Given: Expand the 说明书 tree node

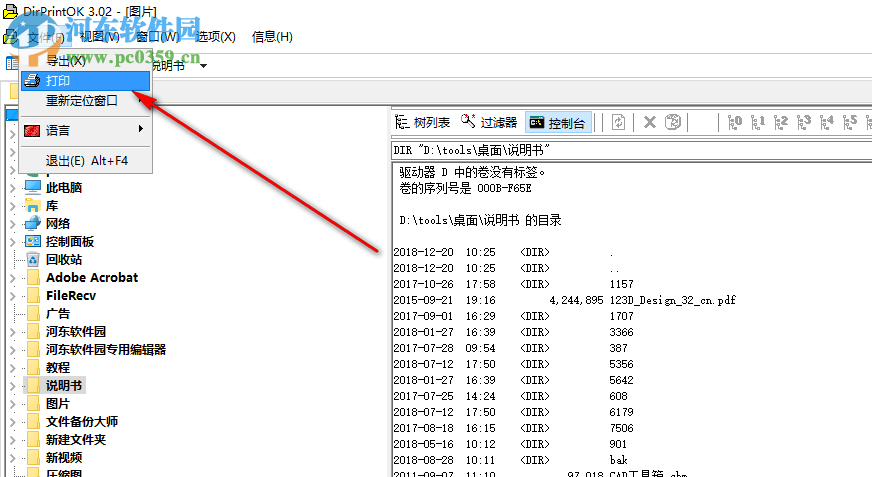Looking at the screenshot, I should click(13, 386).
